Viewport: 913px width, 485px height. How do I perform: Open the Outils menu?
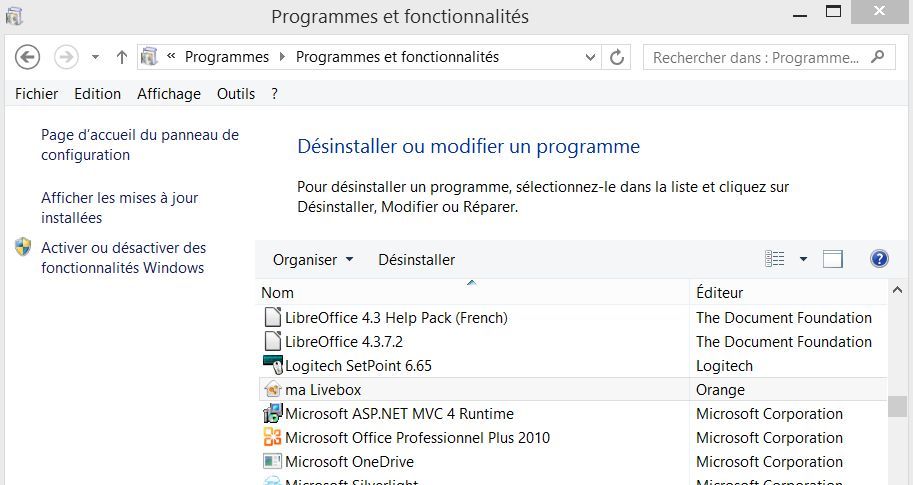(x=236, y=94)
